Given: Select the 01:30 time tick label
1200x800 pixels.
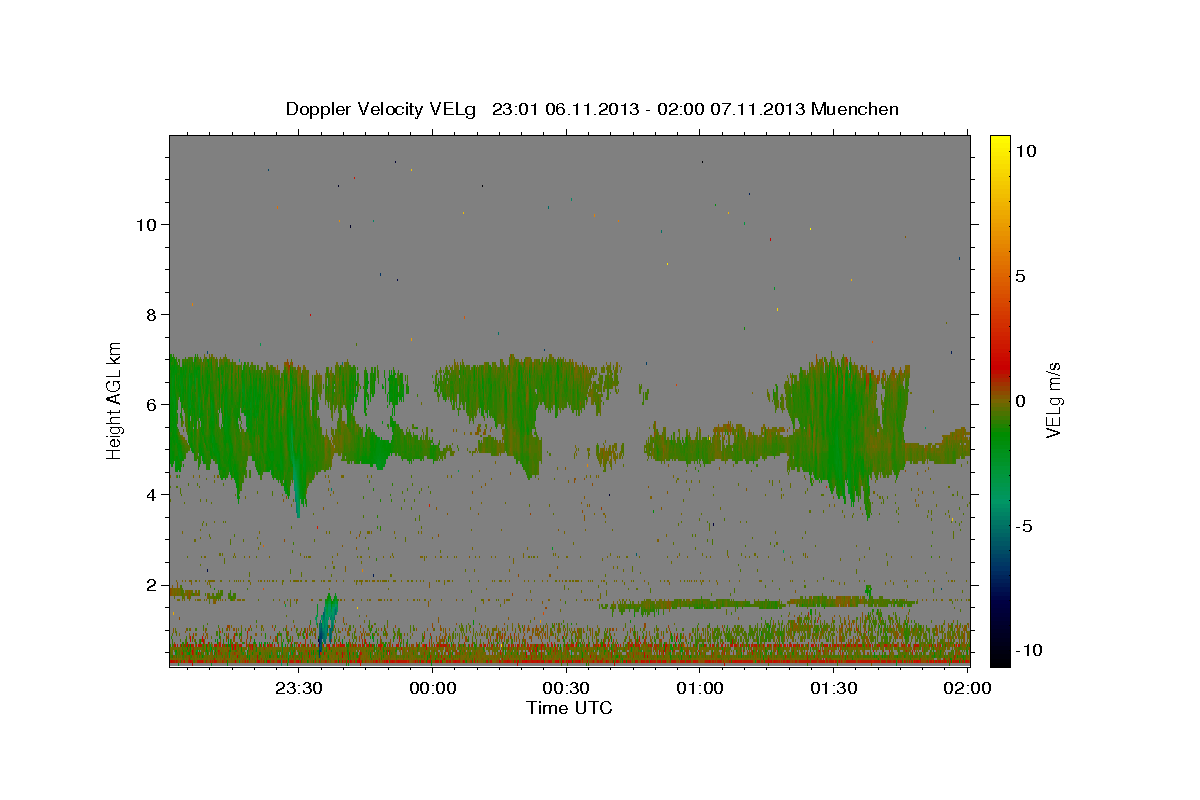Looking at the screenshot, I should click(833, 688).
